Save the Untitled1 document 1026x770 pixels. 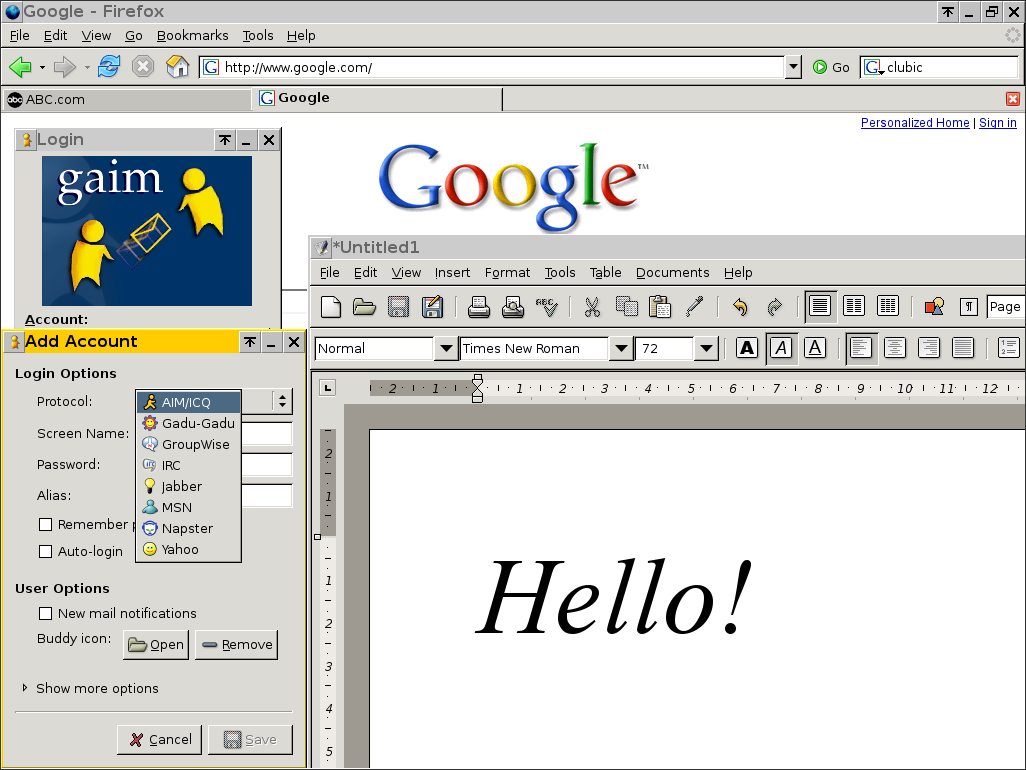pyautogui.click(x=398, y=307)
